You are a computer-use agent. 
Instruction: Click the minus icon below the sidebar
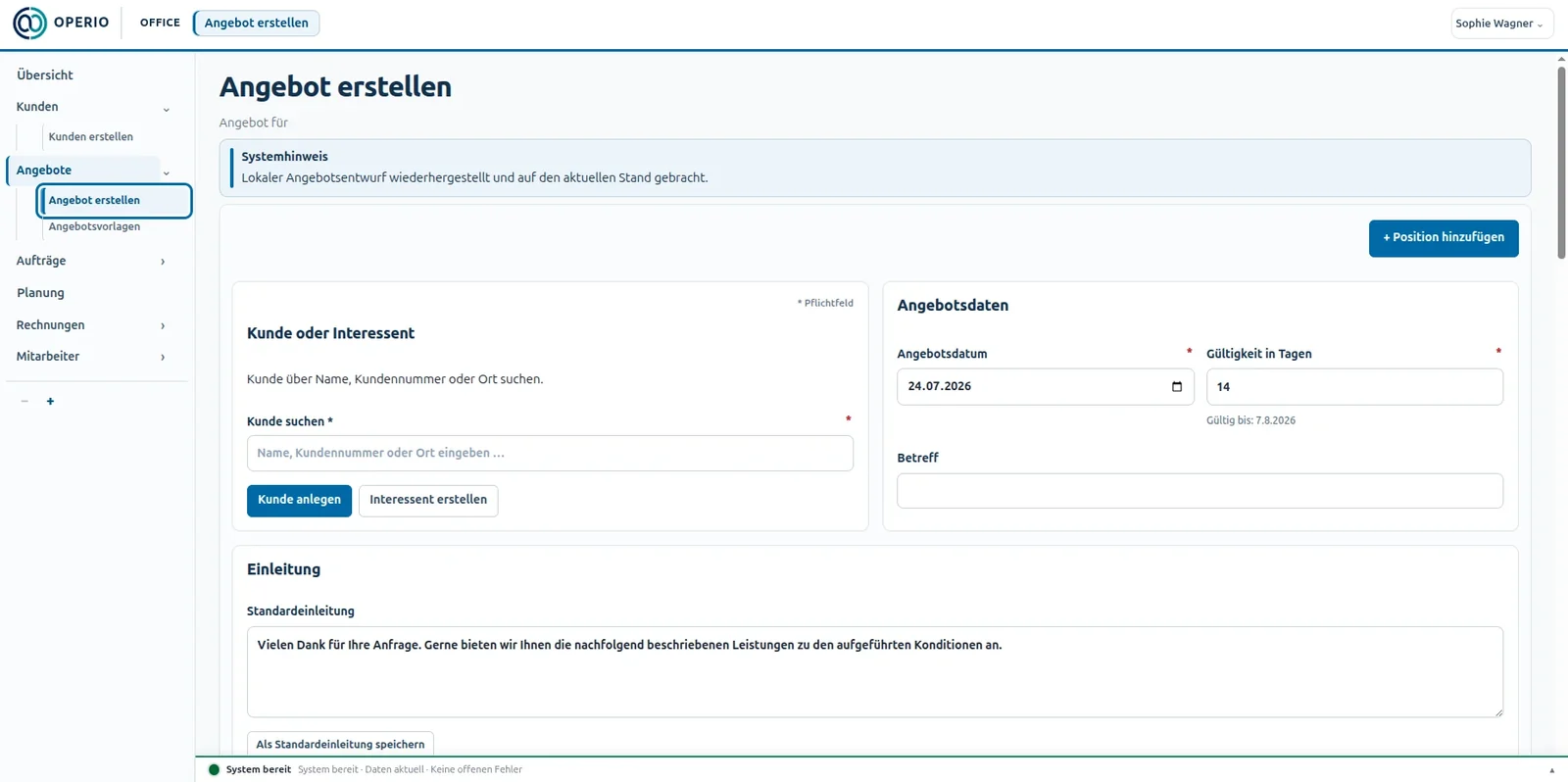tap(24, 401)
